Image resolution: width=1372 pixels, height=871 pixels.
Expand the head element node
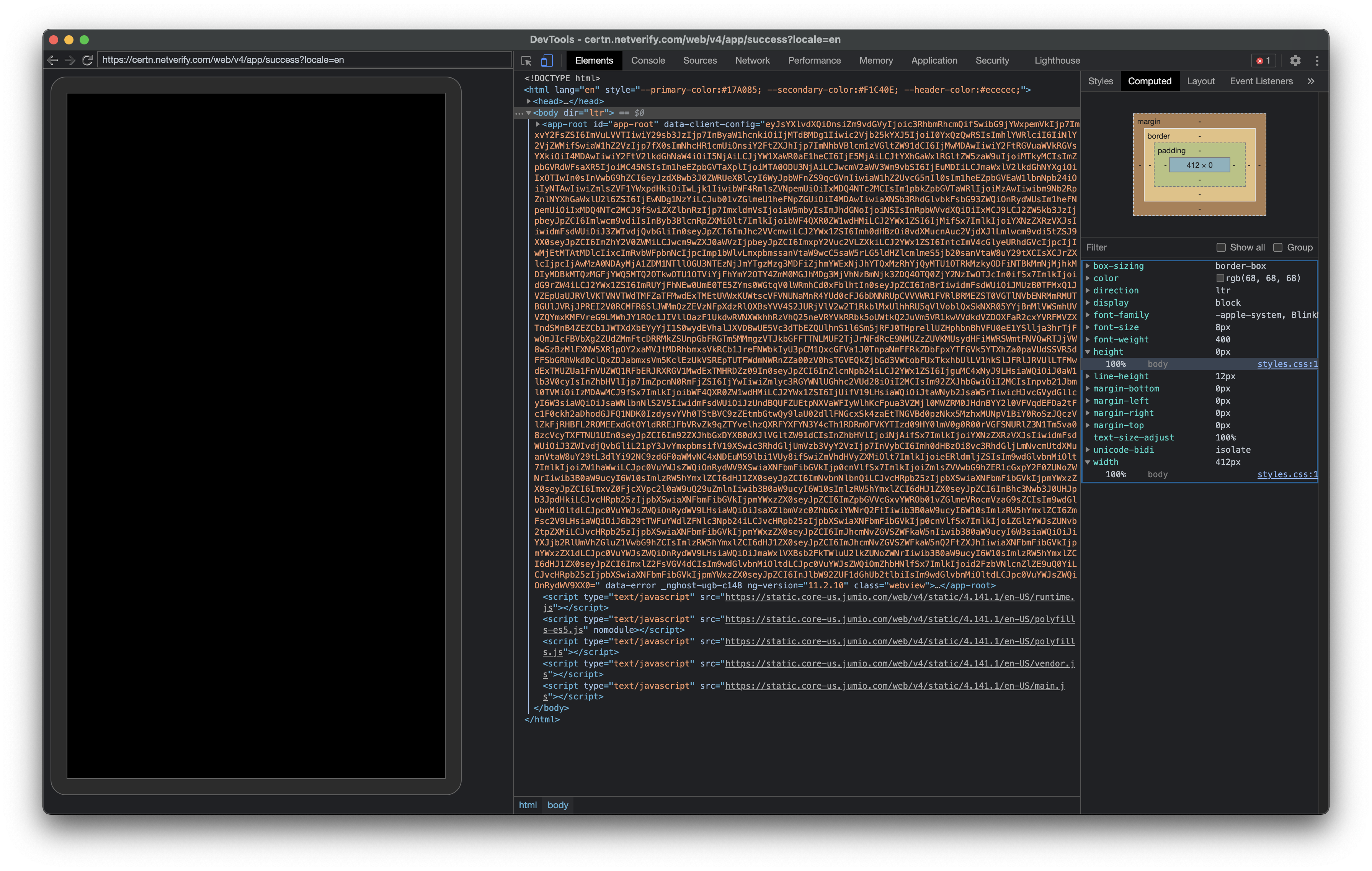click(x=528, y=102)
